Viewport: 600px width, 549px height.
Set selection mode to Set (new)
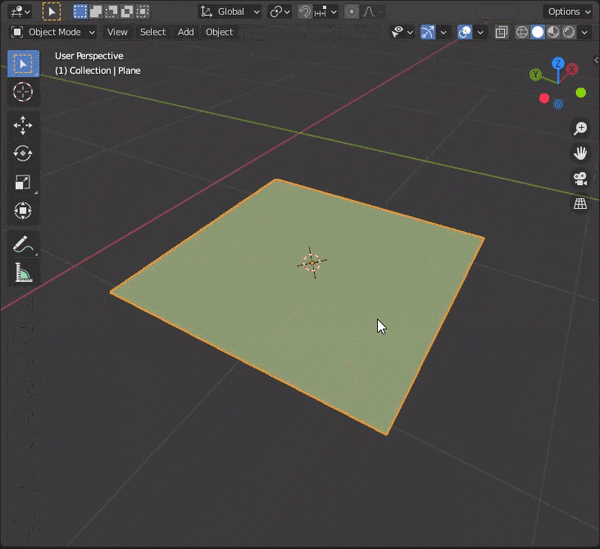click(x=80, y=12)
